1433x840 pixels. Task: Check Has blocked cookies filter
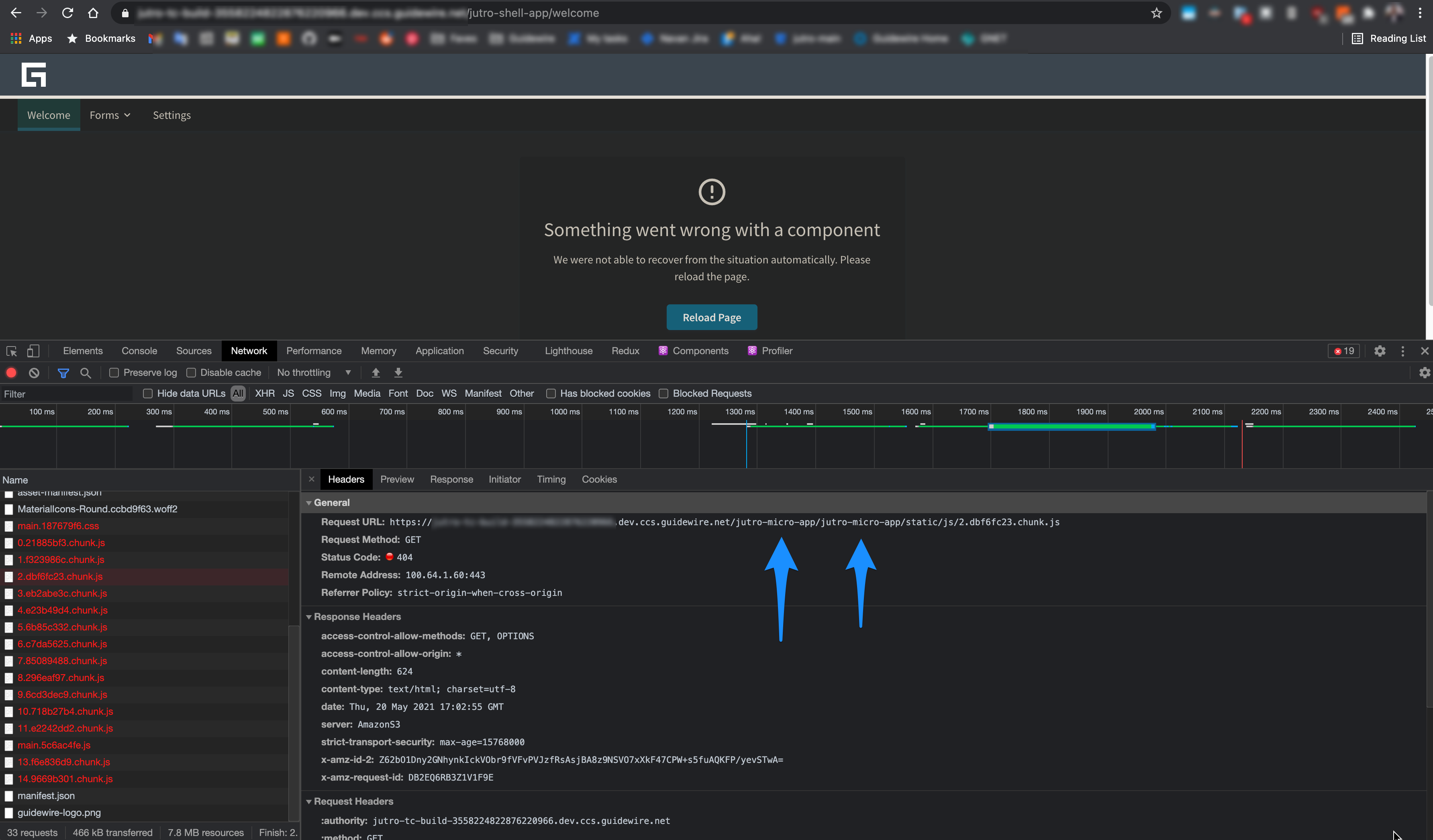pyautogui.click(x=551, y=393)
